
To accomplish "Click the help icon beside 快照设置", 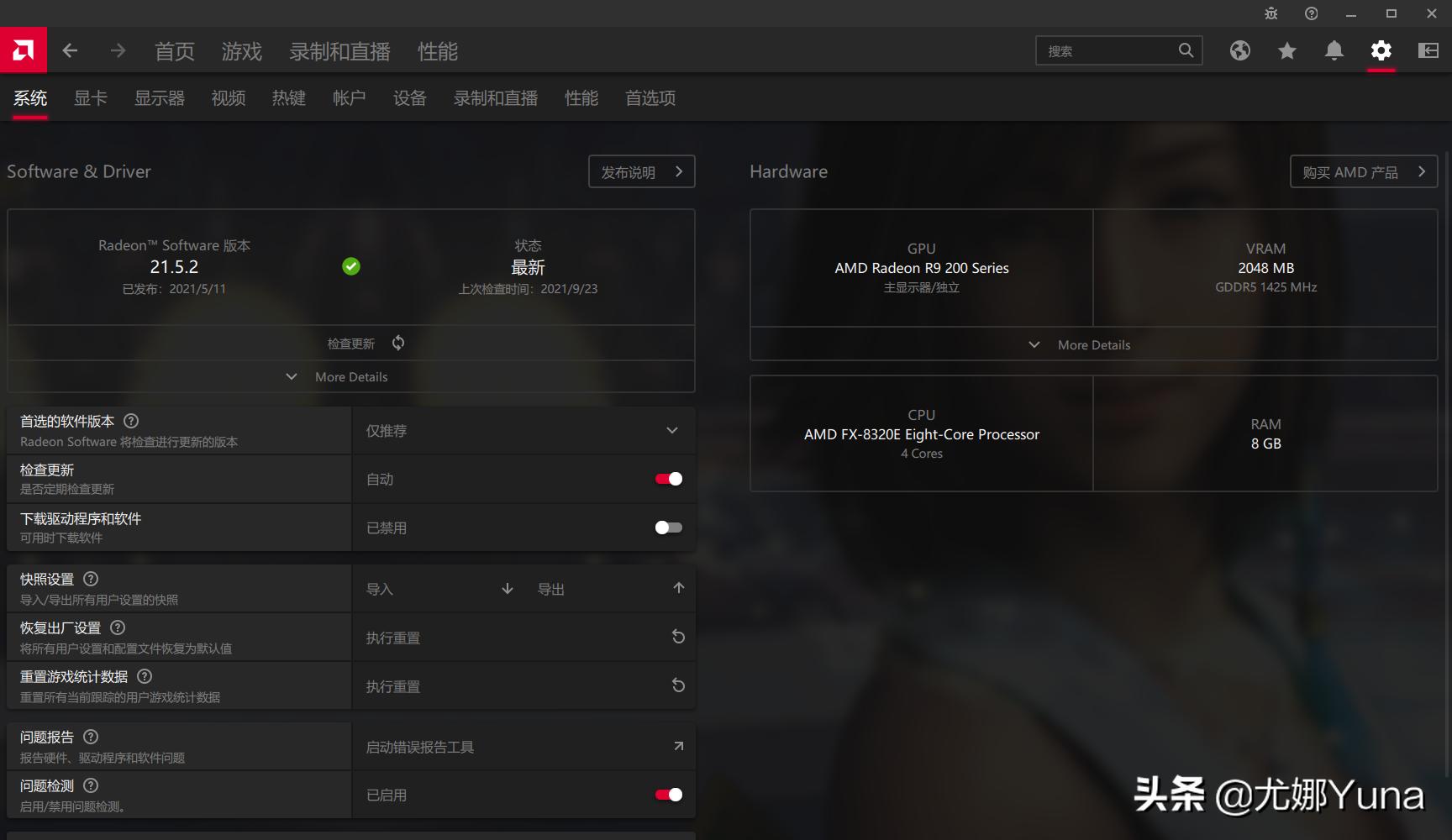I will point(91,579).
